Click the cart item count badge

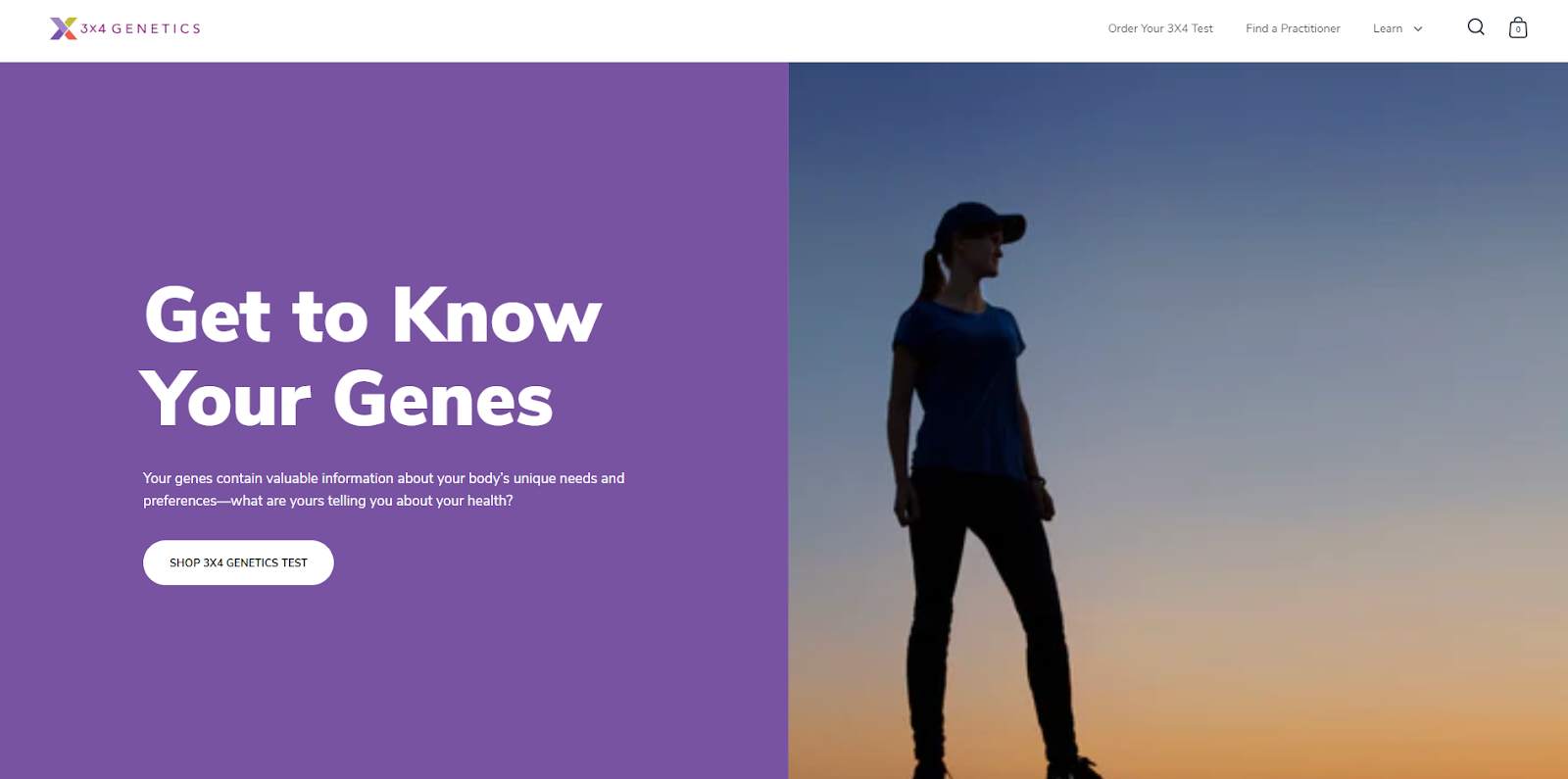[1518, 30]
